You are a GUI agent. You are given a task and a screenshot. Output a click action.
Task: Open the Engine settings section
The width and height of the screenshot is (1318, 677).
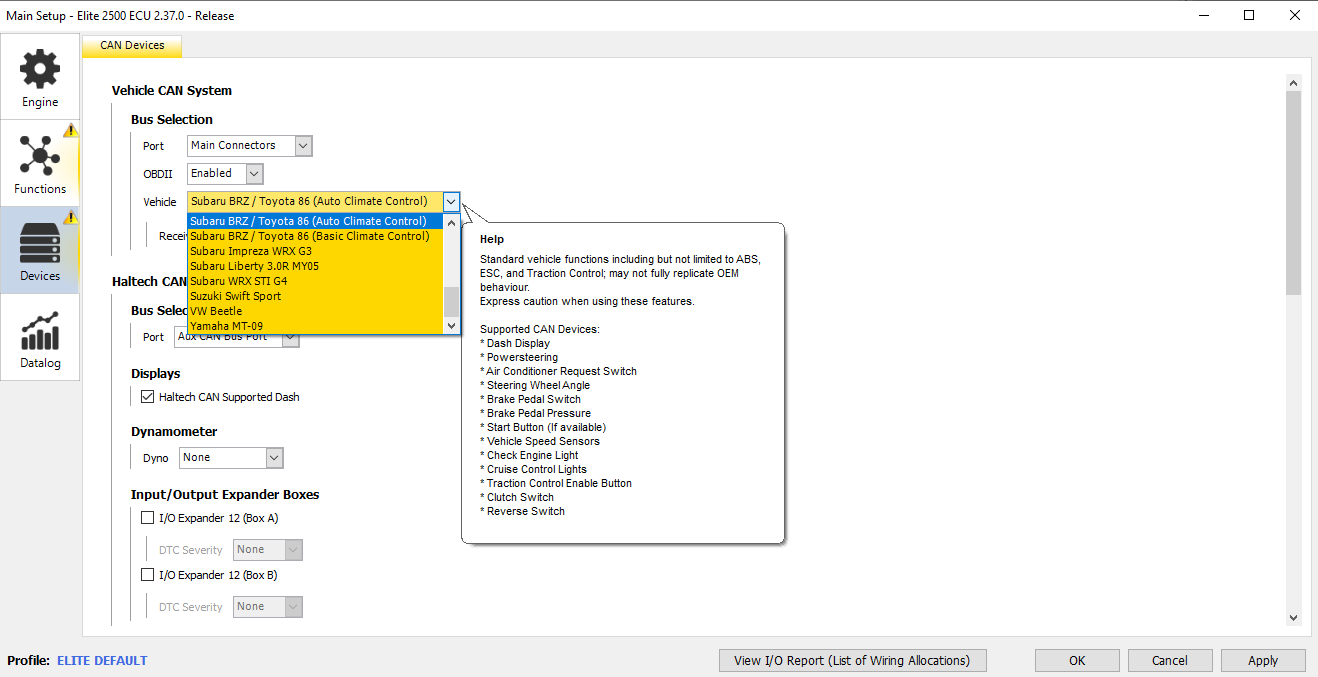[x=40, y=76]
